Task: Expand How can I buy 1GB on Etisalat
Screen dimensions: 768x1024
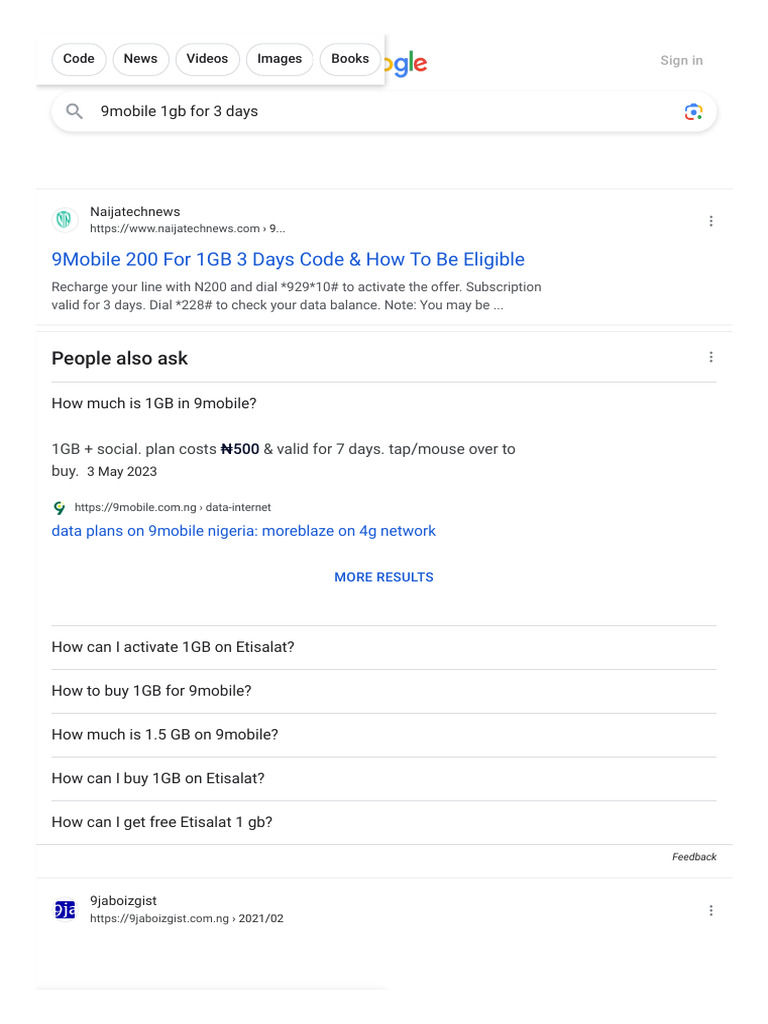Action: tap(383, 778)
